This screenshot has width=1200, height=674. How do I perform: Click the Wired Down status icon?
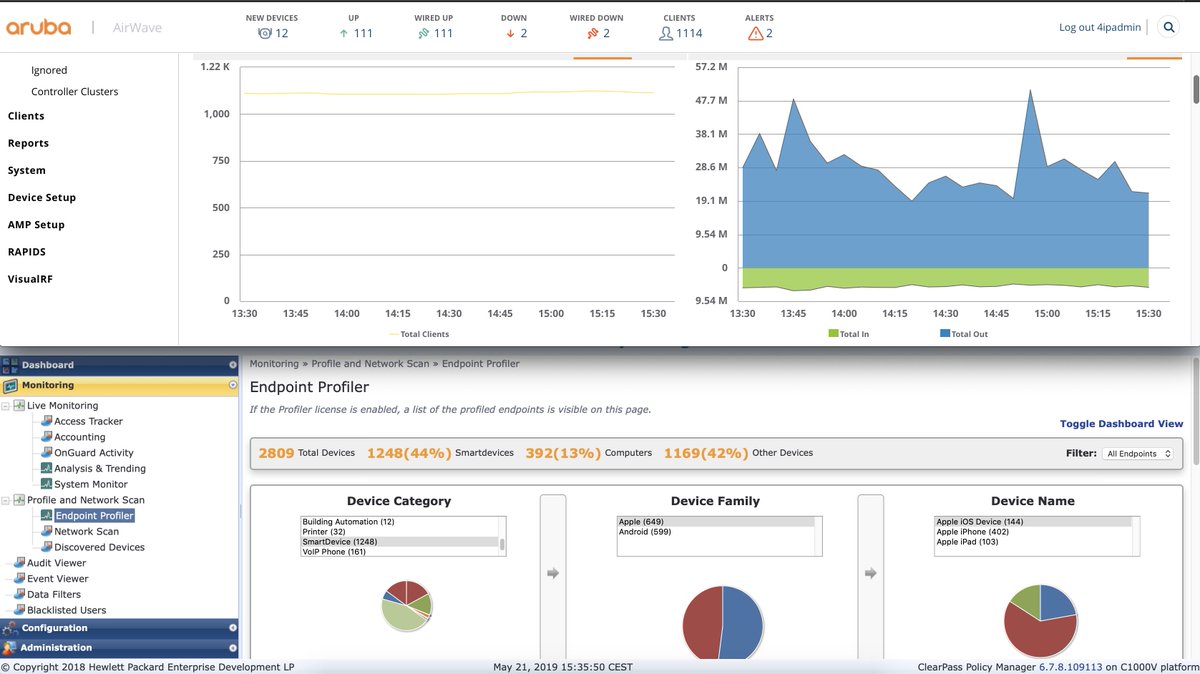pyautogui.click(x=593, y=33)
